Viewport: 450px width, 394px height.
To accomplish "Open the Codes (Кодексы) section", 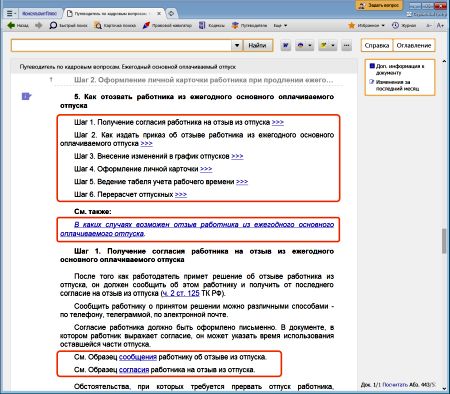I will coord(202,25).
